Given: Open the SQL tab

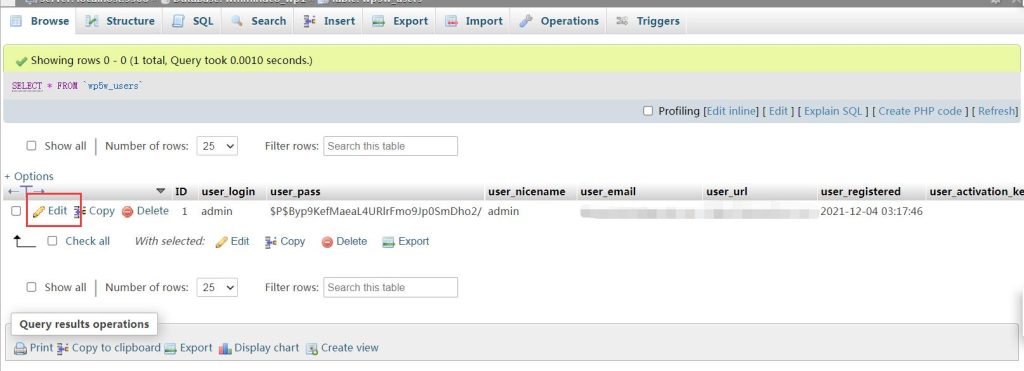Looking at the screenshot, I should pyautogui.click(x=193, y=21).
